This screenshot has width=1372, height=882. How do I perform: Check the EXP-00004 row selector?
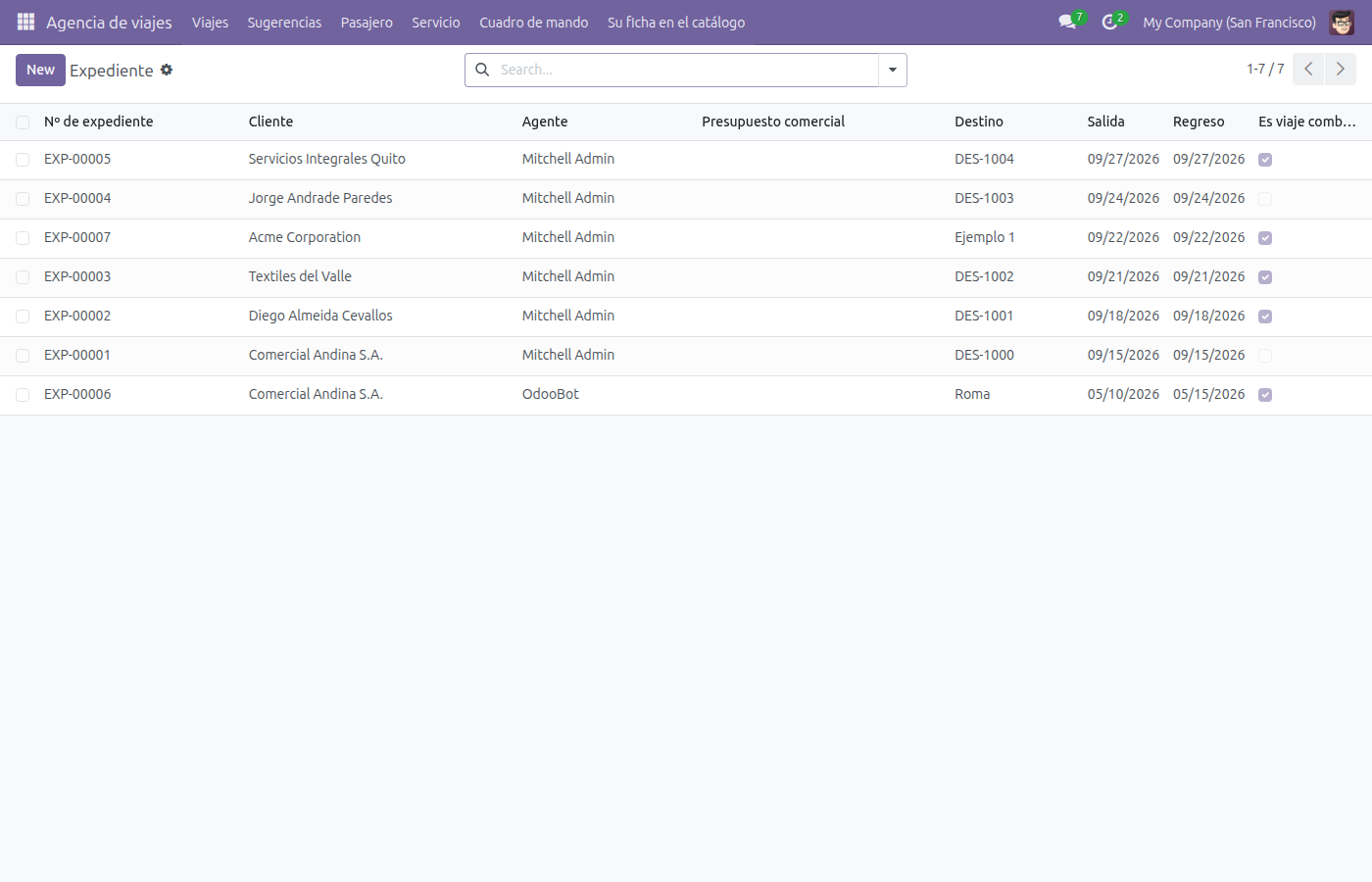(23, 199)
